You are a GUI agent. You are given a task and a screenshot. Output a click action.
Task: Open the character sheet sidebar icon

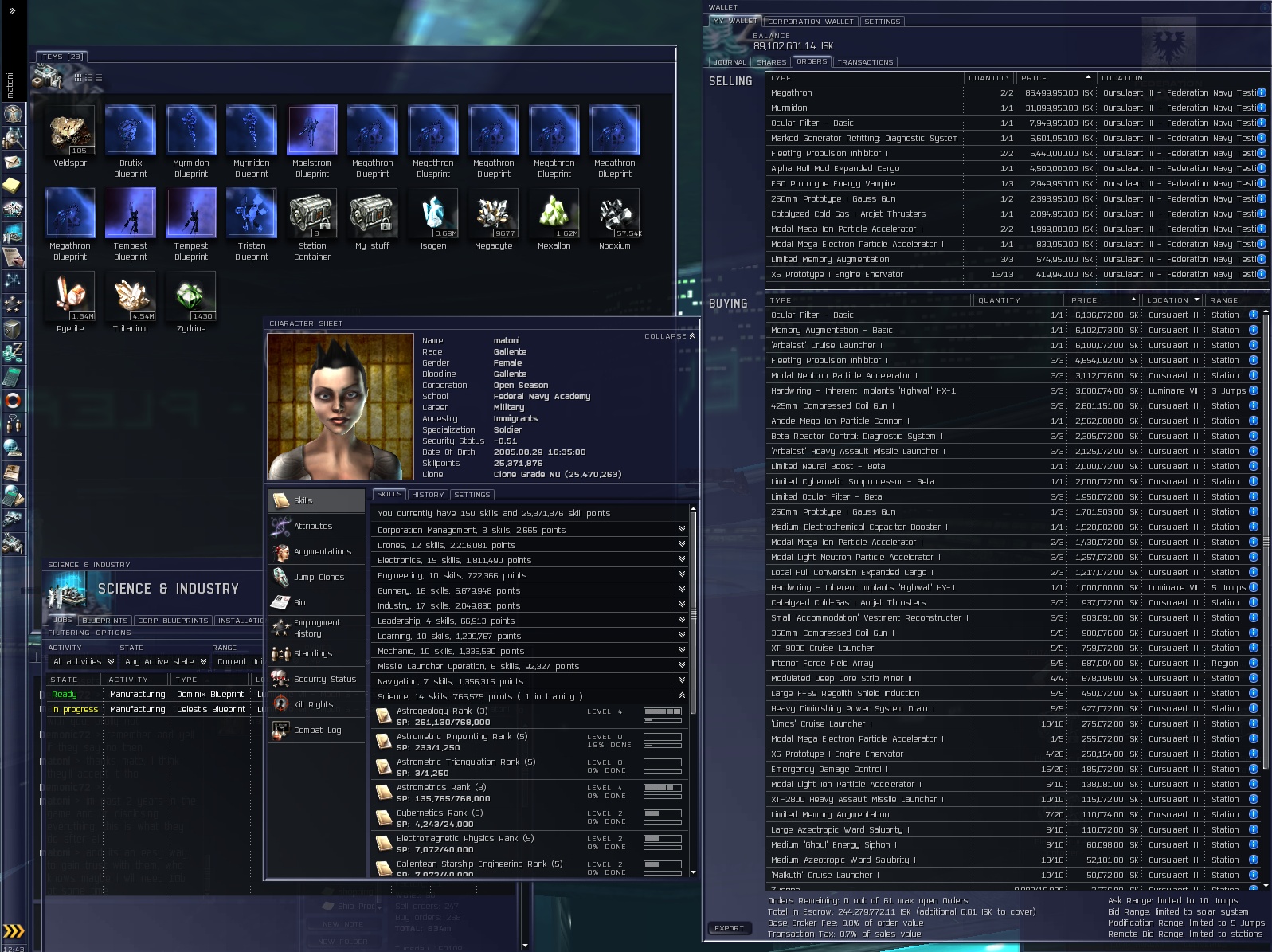click(13, 114)
